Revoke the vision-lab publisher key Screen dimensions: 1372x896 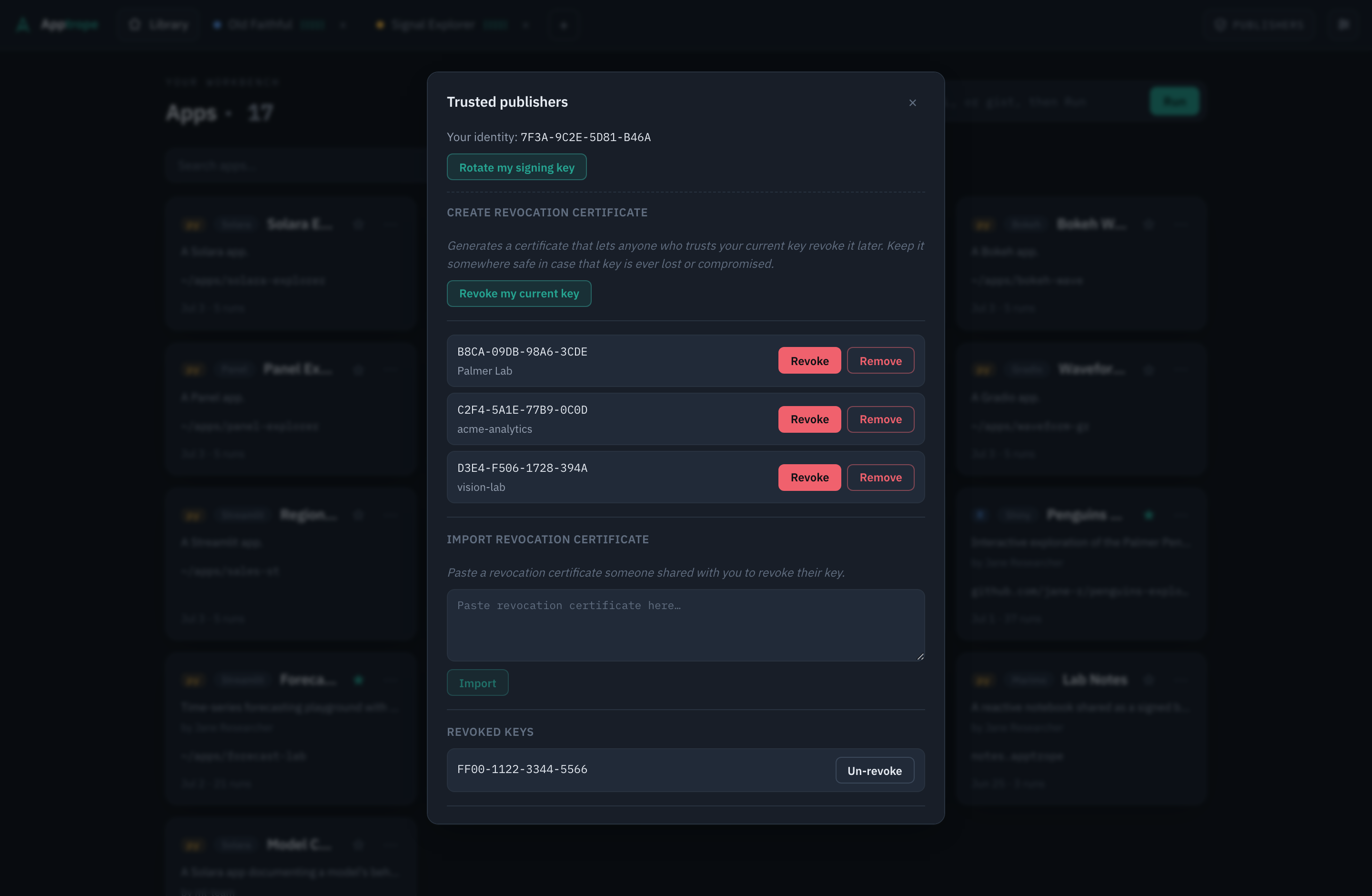[x=809, y=478]
